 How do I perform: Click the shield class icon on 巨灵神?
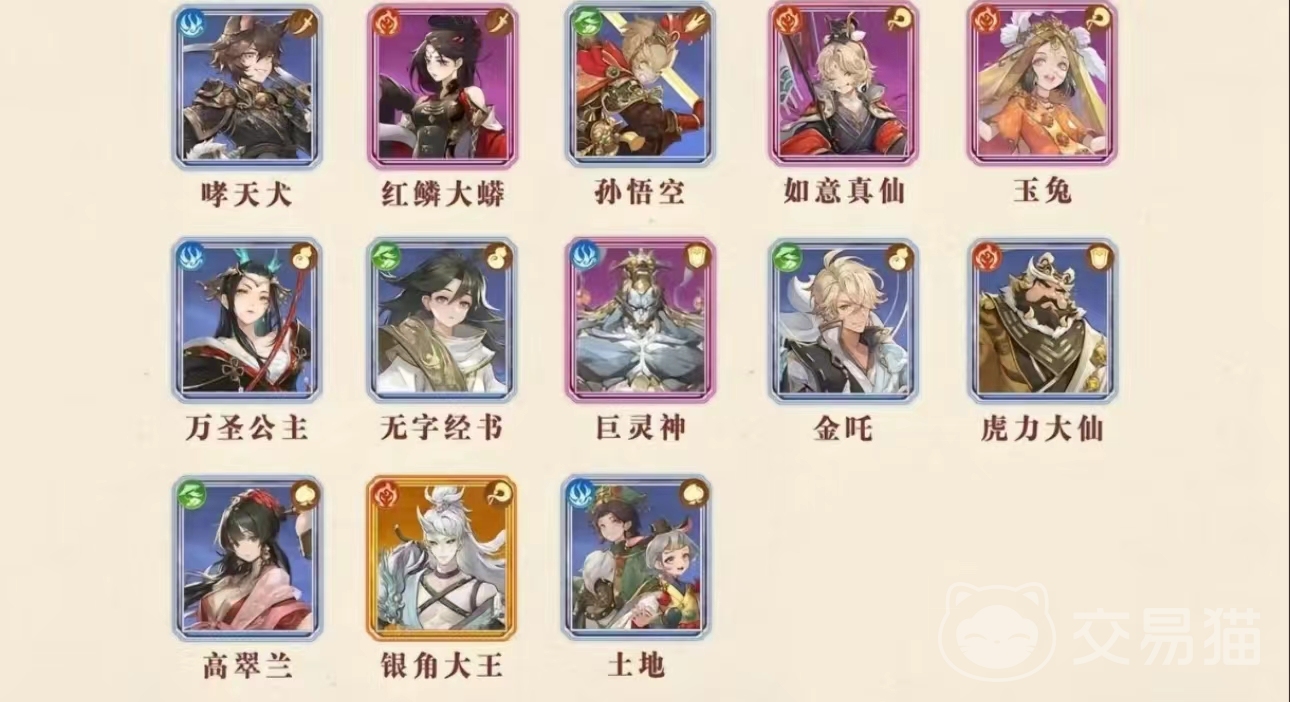pos(695,257)
